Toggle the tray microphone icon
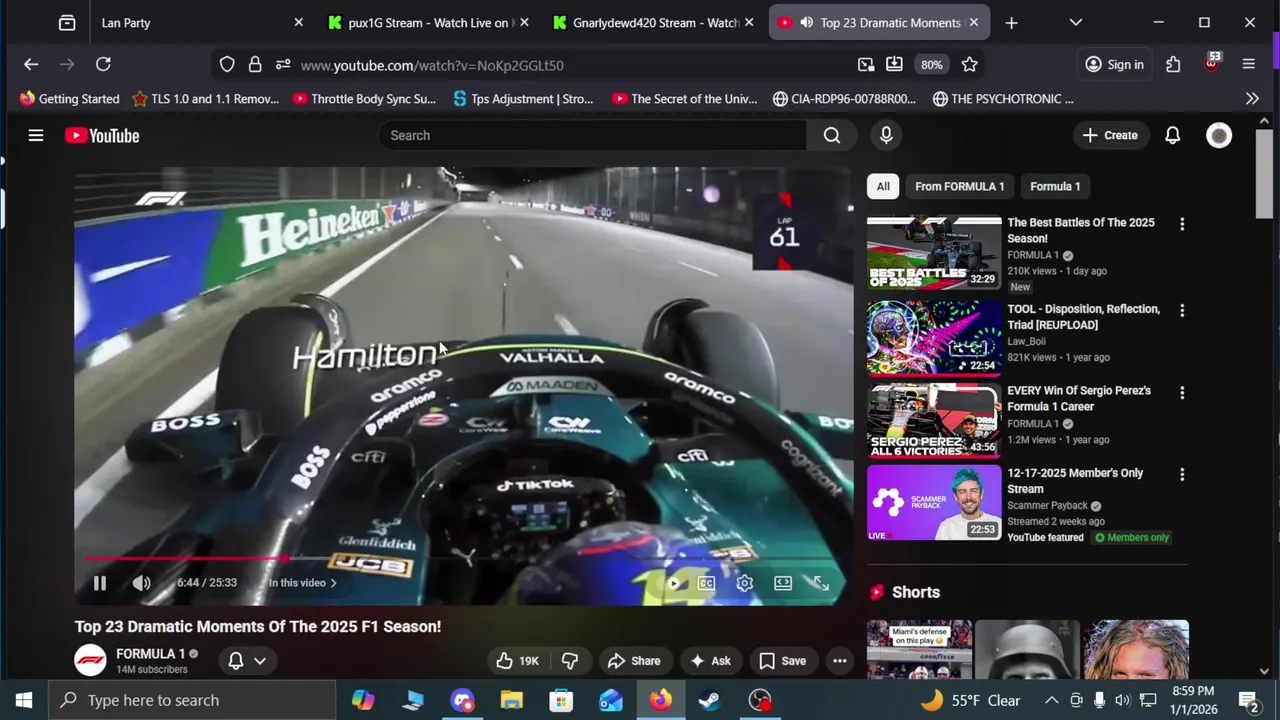The width and height of the screenshot is (1280, 720). pyautogui.click(x=1099, y=700)
